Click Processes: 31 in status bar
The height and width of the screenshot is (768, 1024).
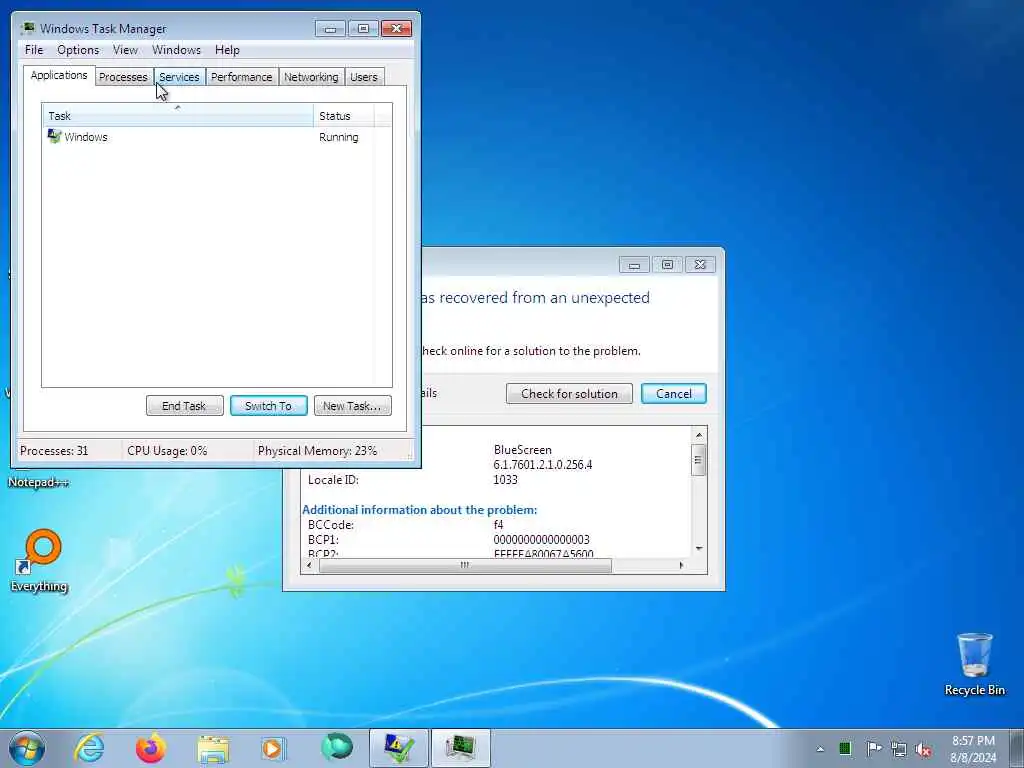coord(54,451)
